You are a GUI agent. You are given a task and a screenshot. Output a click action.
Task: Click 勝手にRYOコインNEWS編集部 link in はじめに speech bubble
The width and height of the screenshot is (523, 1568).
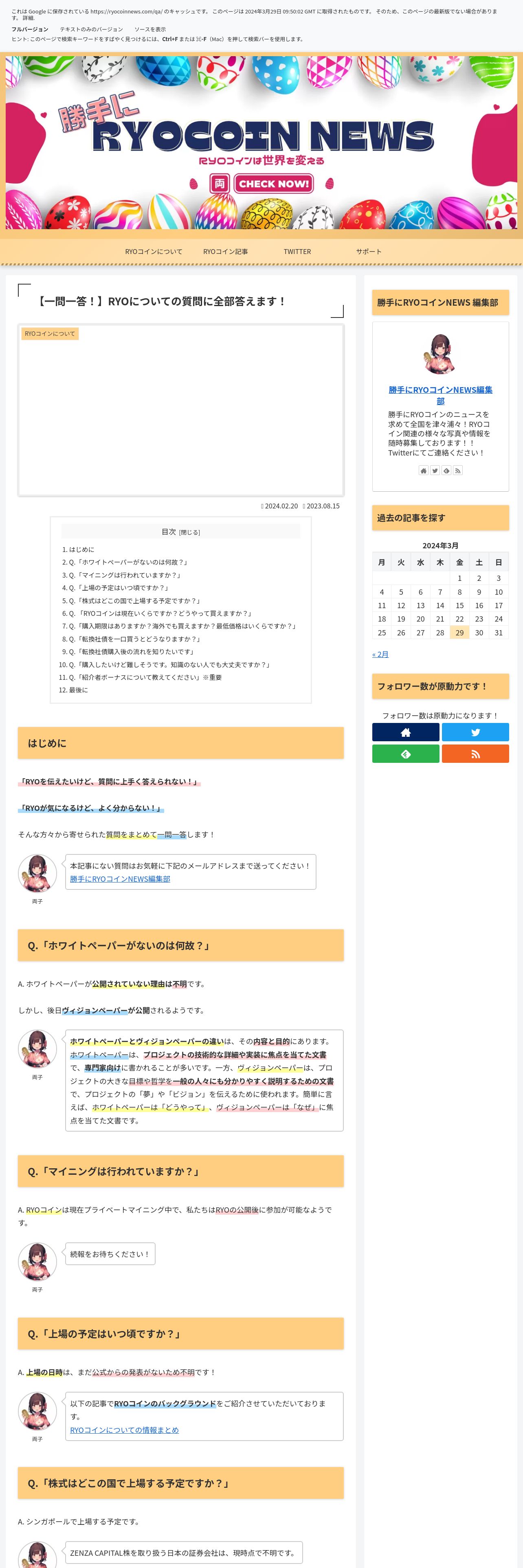120,879
